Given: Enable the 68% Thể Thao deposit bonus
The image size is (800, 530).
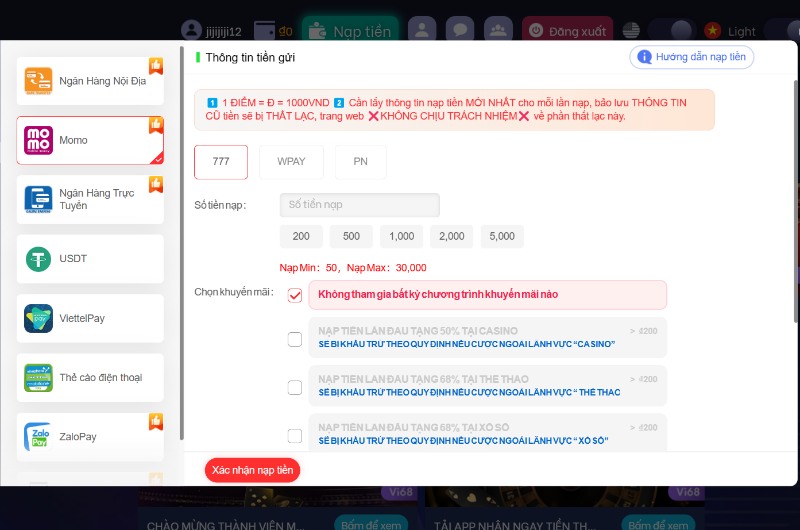Looking at the screenshot, I should (295, 387).
